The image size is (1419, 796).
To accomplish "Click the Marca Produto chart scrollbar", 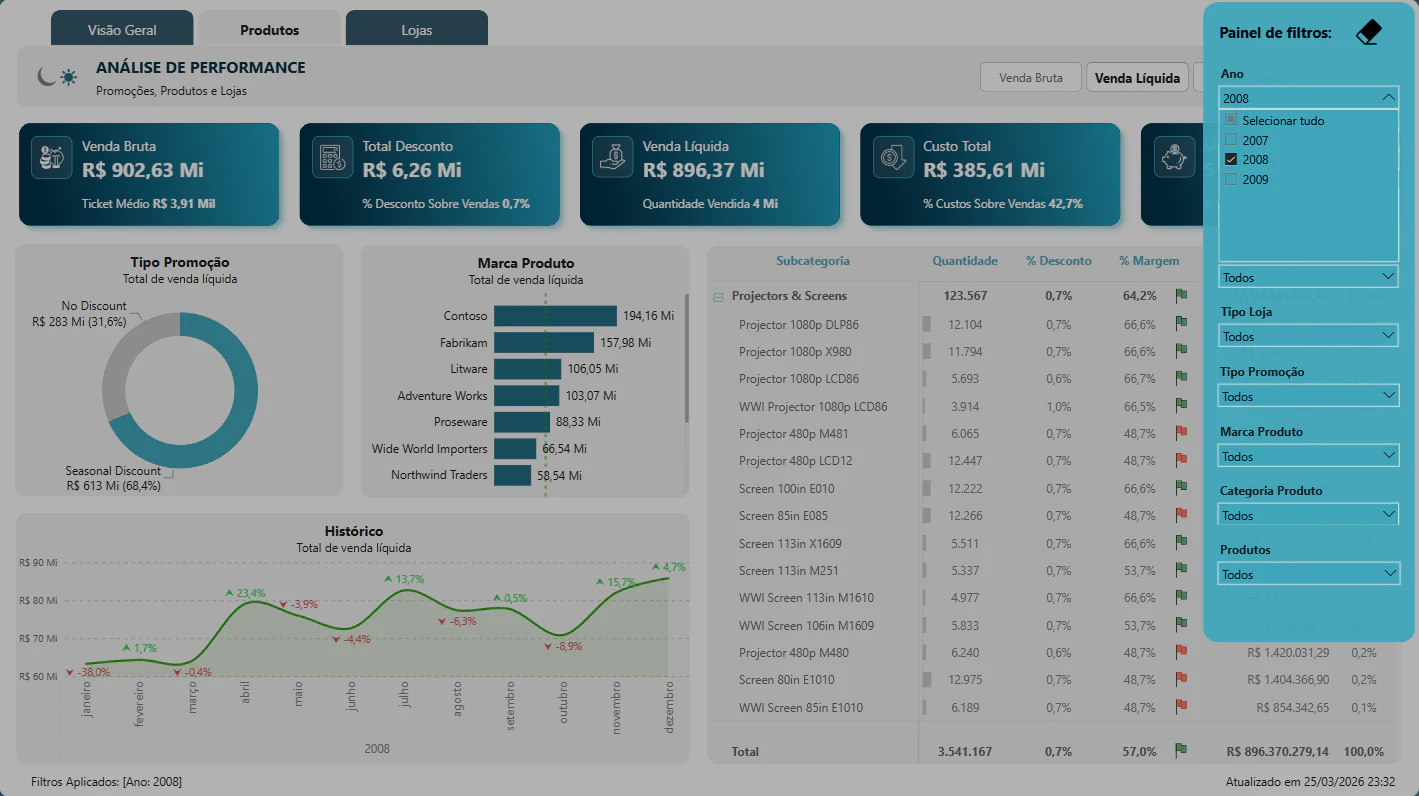I will 686,358.
